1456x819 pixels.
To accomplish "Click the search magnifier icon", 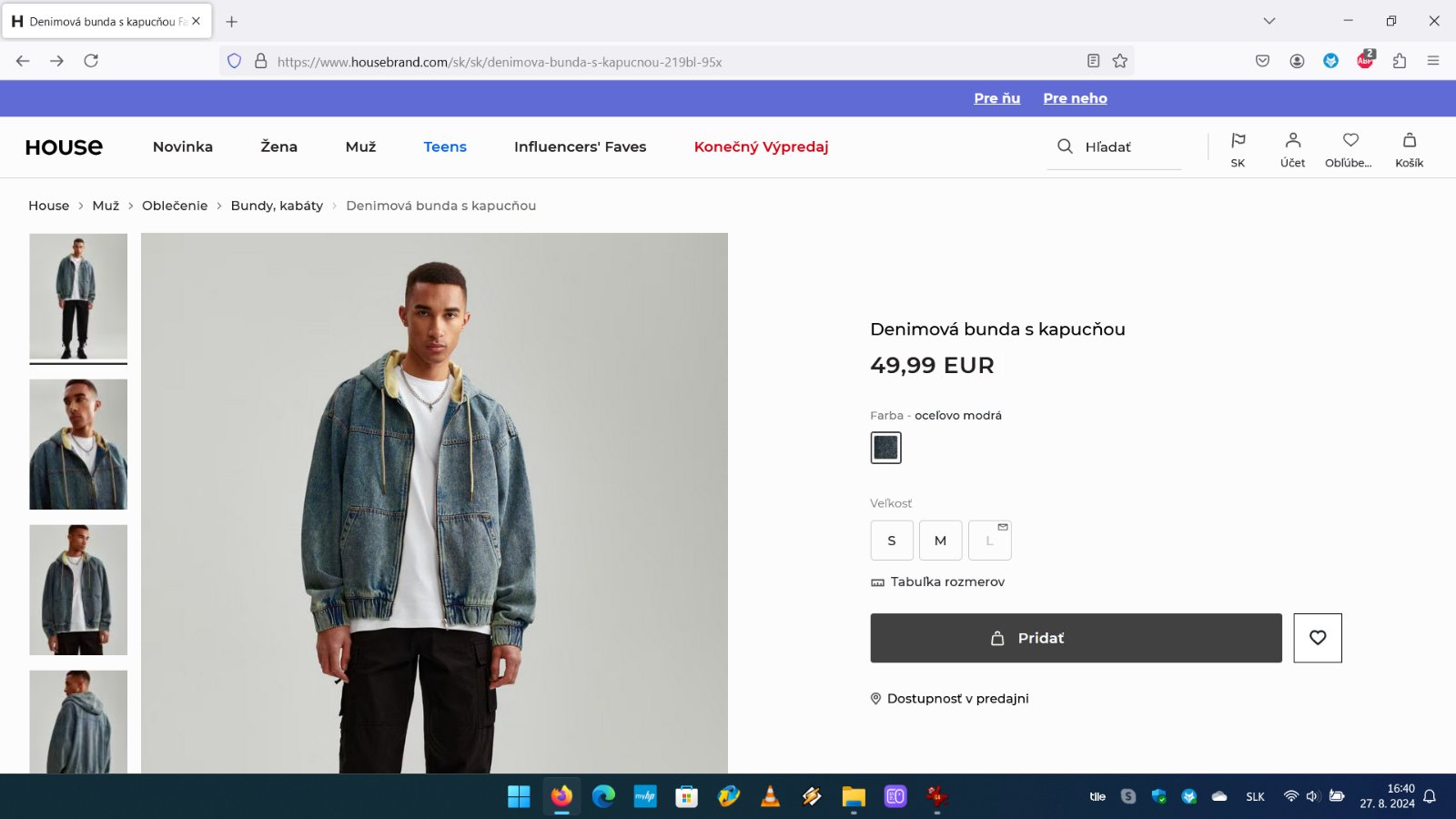I will tap(1065, 147).
